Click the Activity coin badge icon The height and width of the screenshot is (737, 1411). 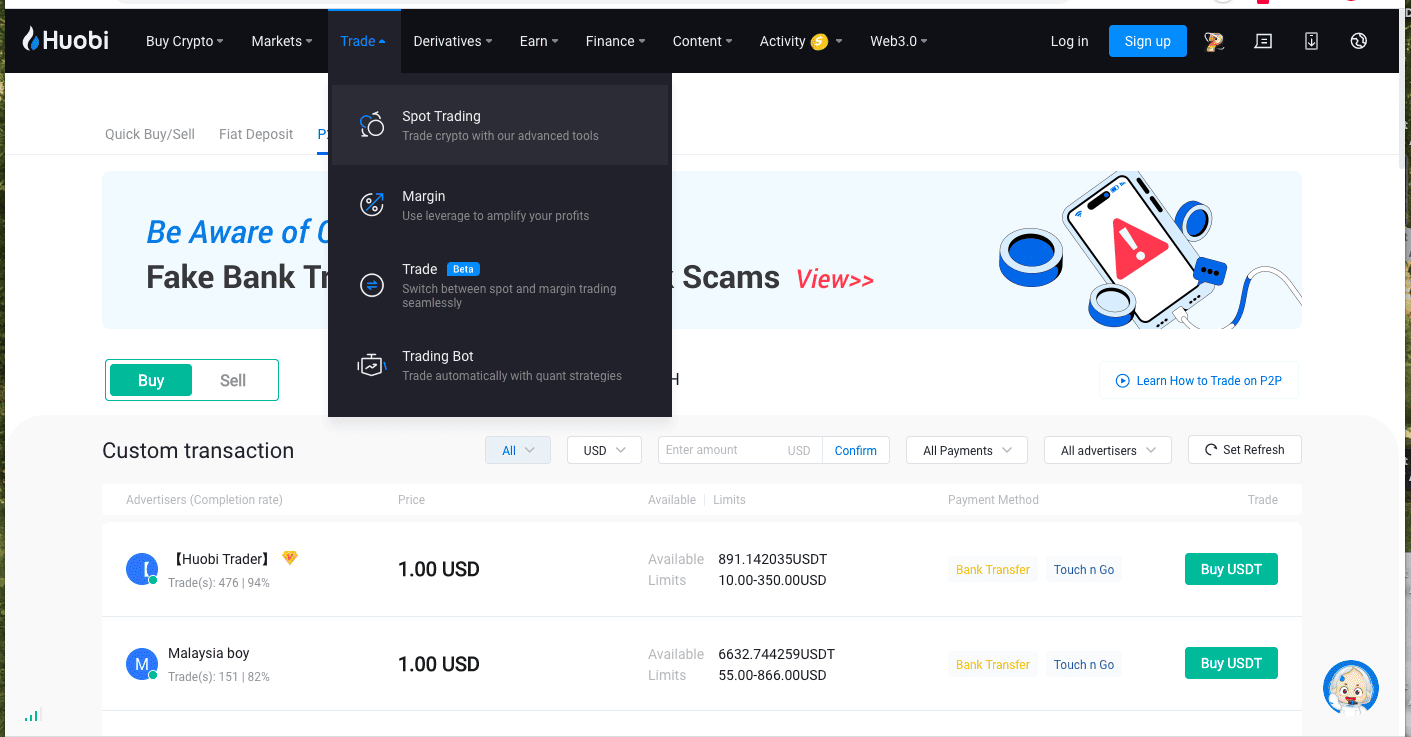(819, 41)
